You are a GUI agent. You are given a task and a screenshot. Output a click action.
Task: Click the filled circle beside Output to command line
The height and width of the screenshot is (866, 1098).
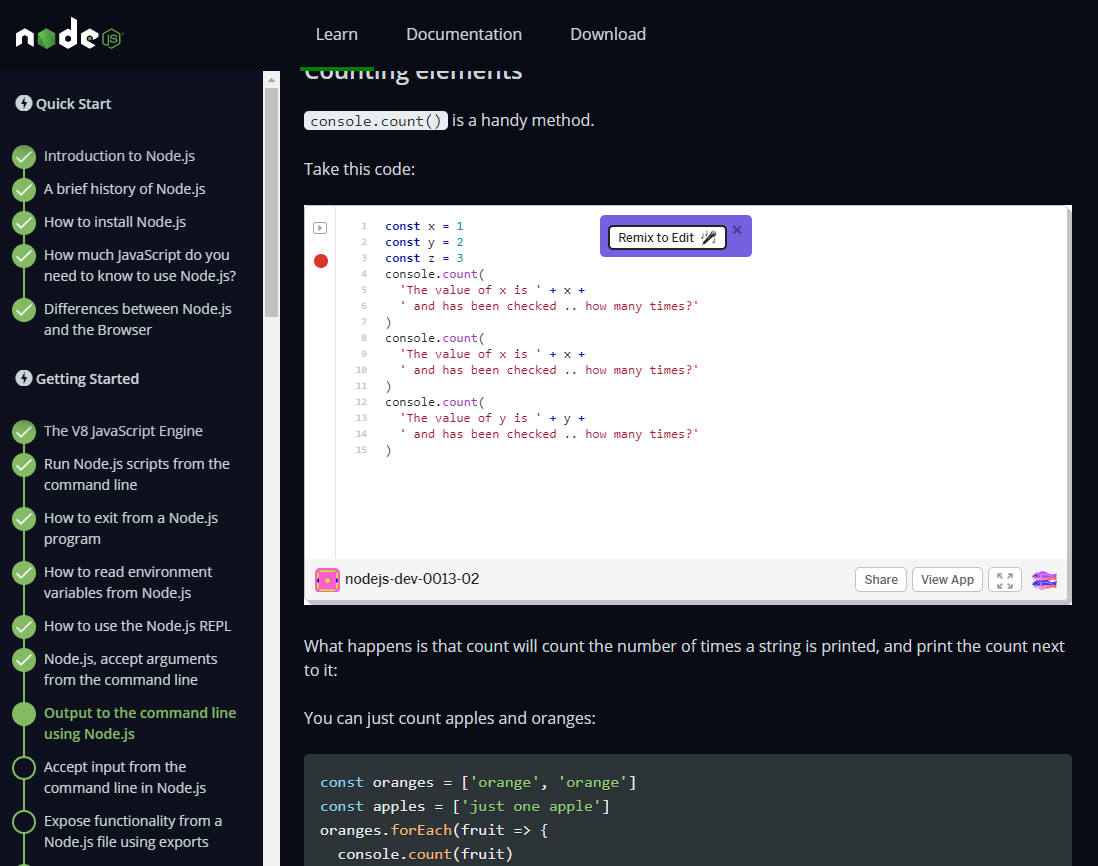pos(24,713)
